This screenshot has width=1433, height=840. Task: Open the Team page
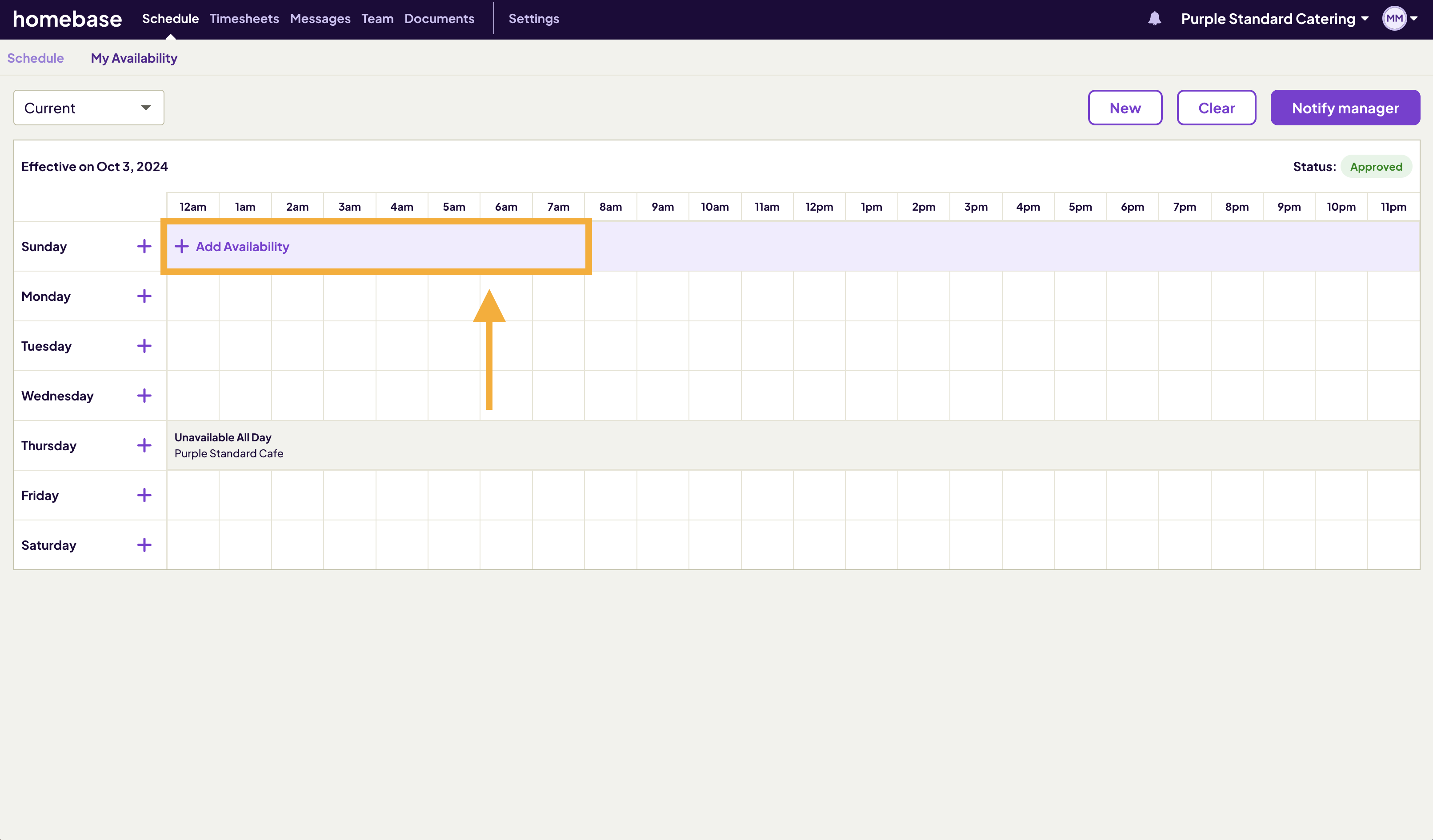click(377, 19)
